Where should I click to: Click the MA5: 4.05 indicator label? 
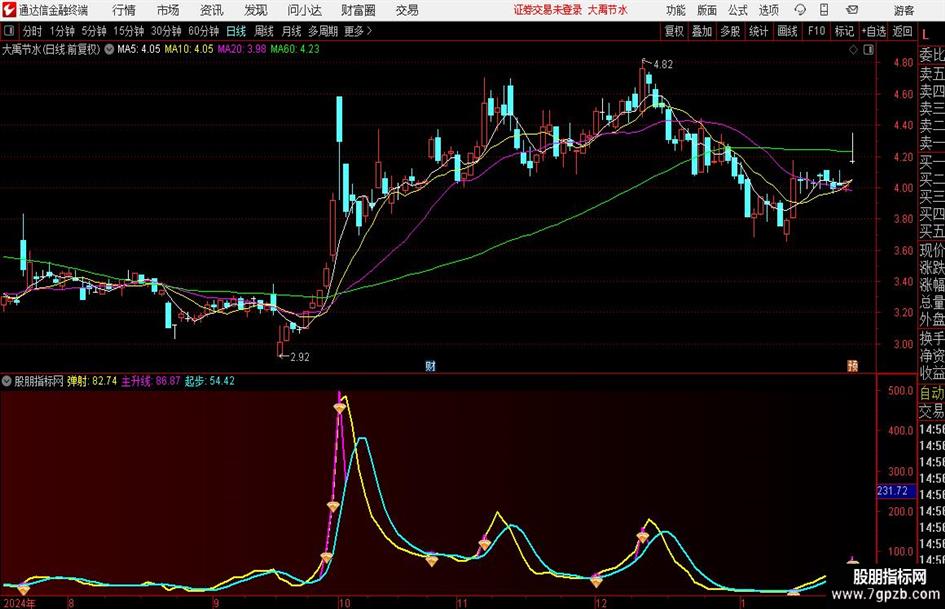(139, 49)
